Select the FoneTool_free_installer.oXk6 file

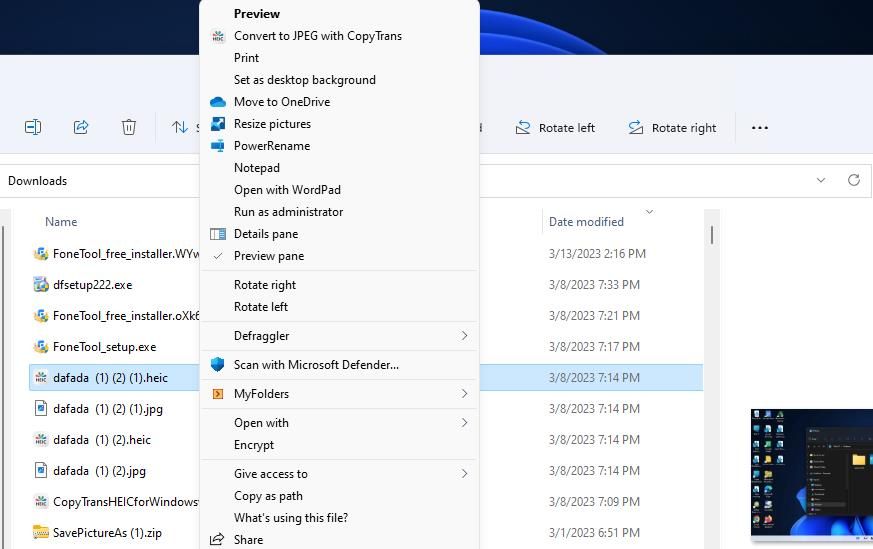pyautogui.click(x=126, y=316)
